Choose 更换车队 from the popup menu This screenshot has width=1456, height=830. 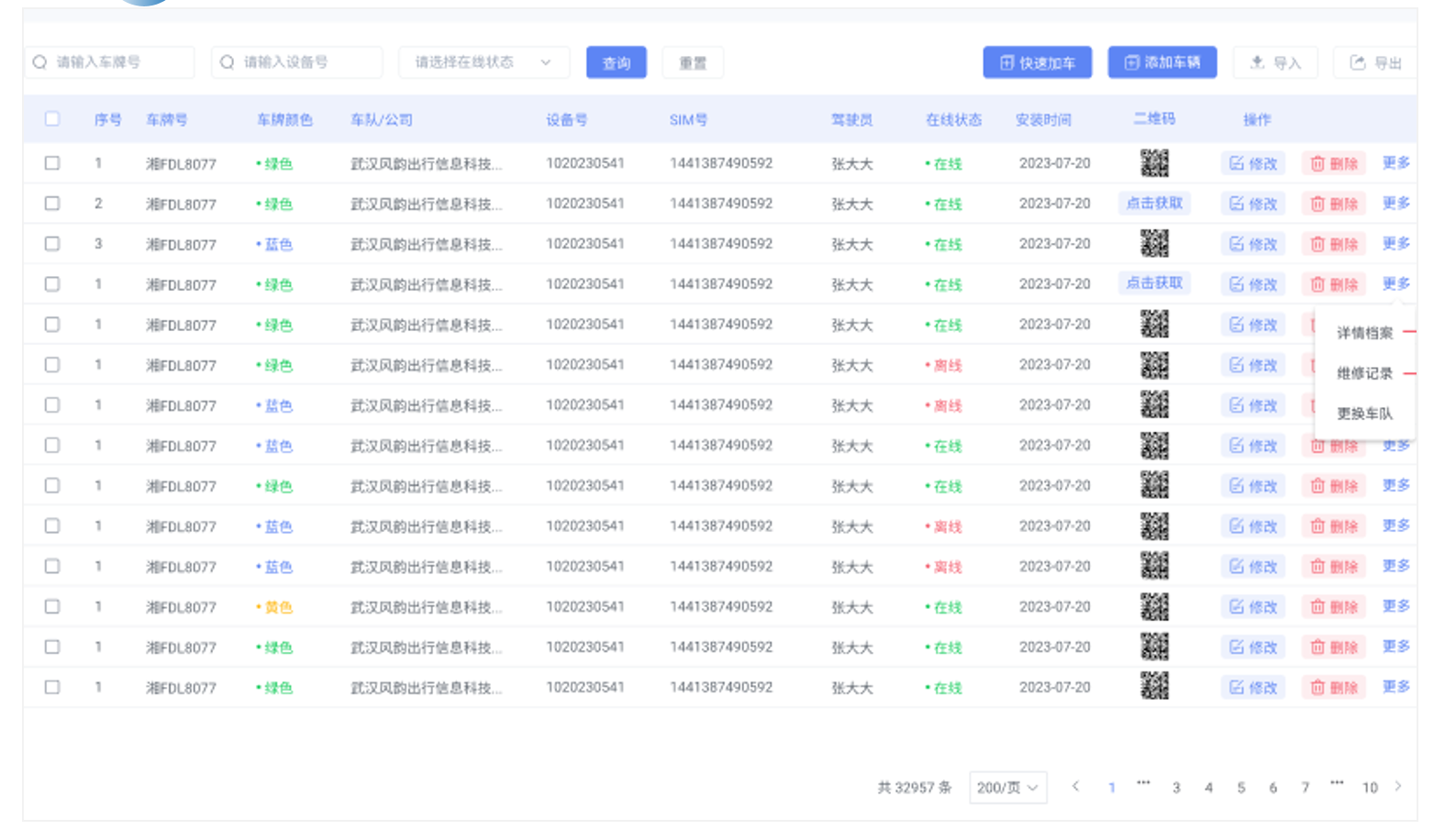[1364, 414]
